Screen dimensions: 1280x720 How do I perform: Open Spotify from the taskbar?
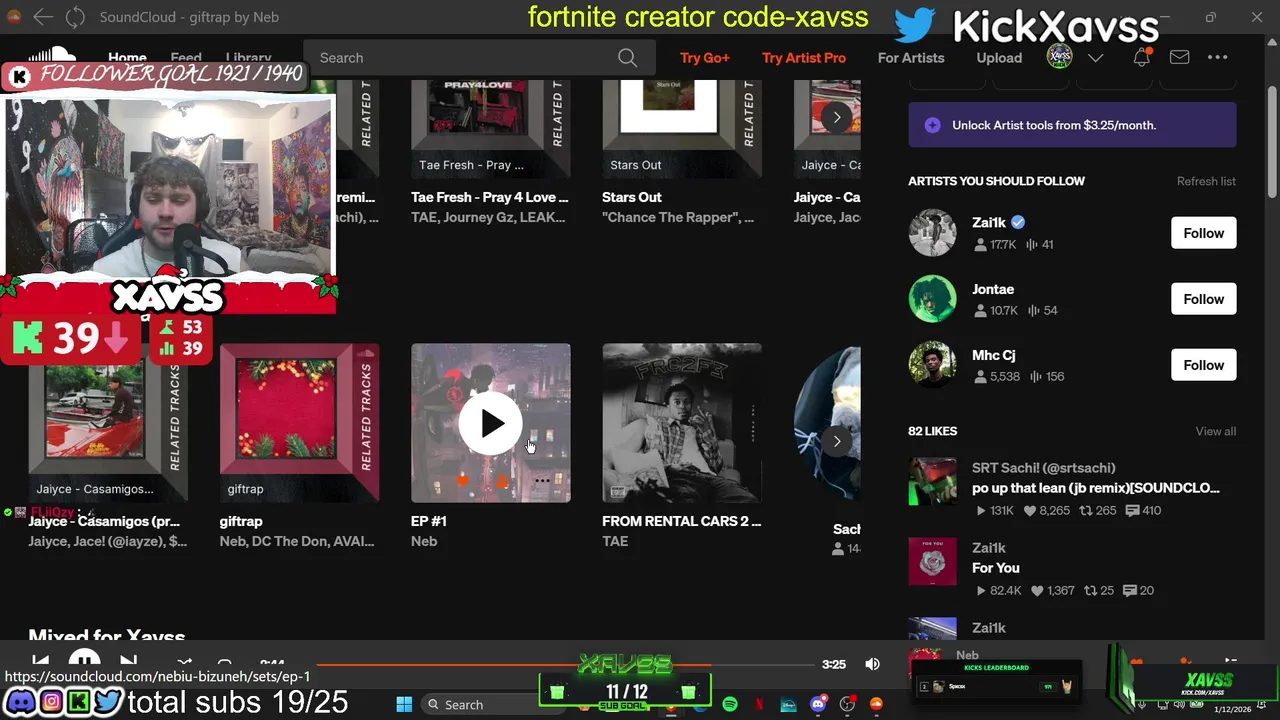pyautogui.click(x=730, y=705)
